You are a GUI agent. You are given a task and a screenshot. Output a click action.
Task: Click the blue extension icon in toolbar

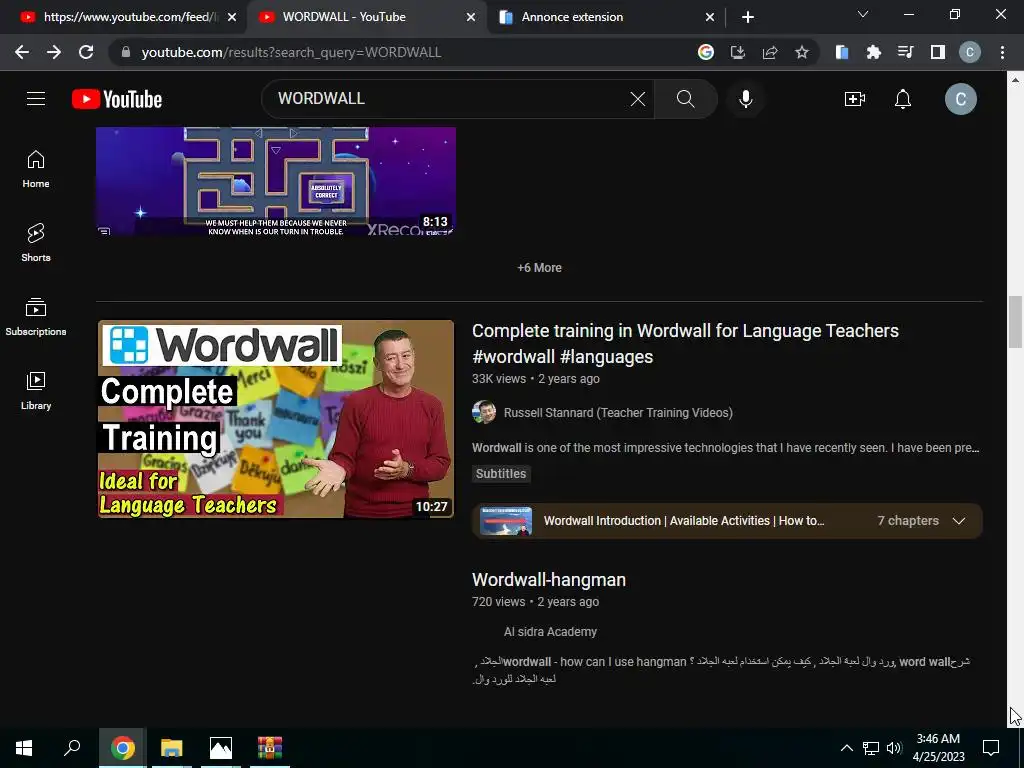(x=841, y=52)
